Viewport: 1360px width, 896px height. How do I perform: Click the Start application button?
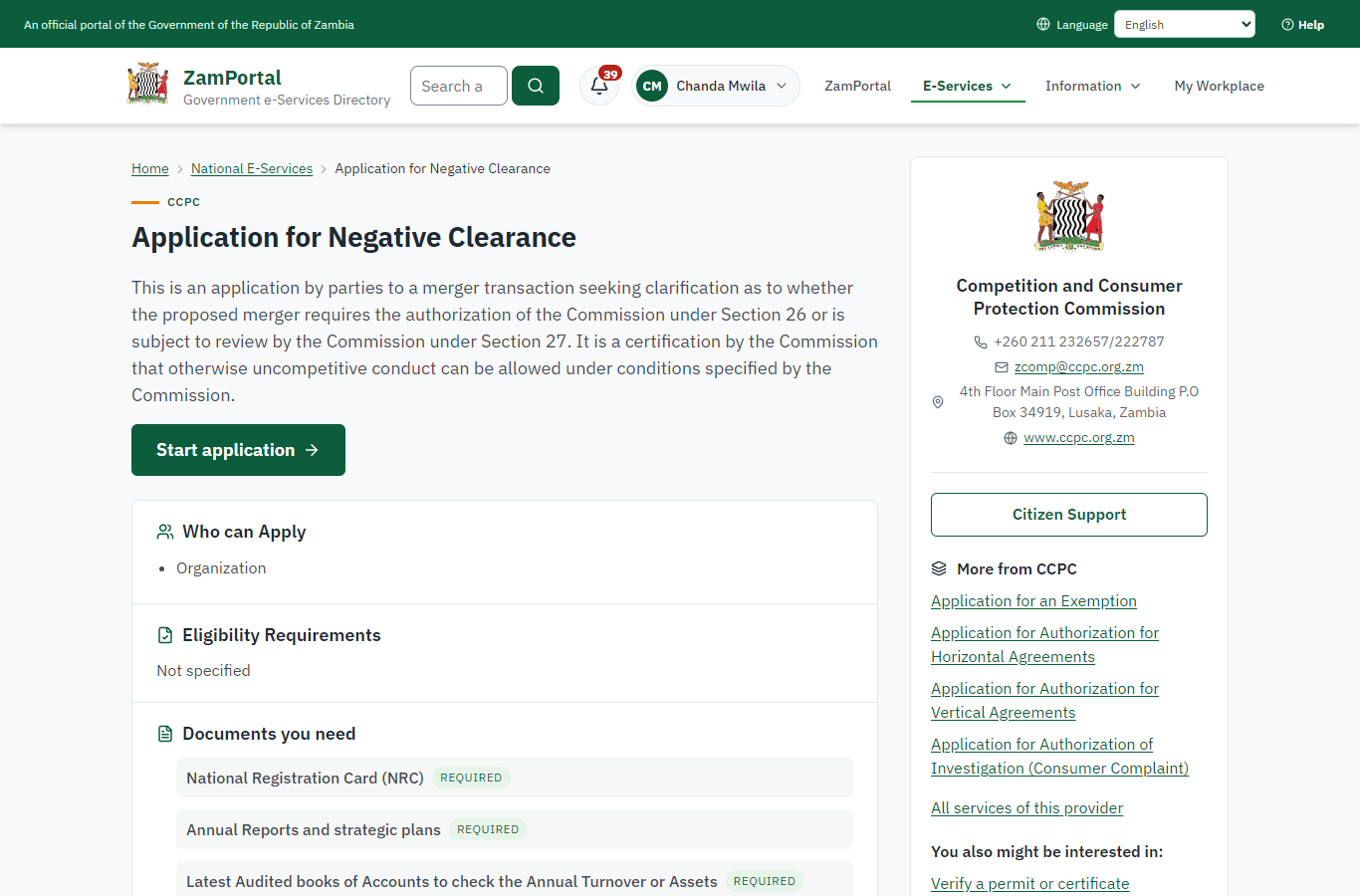(238, 450)
